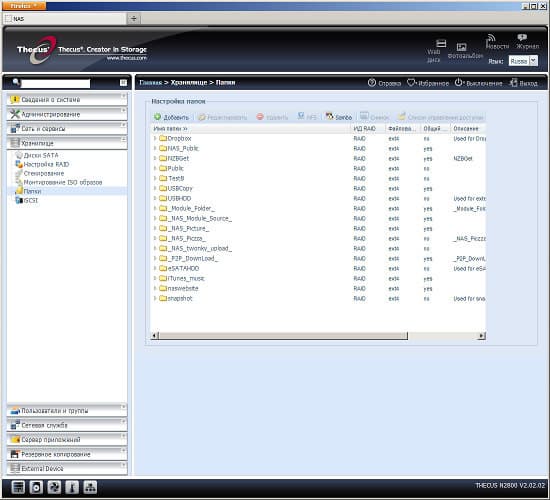The image size is (550, 500).
Task: Expand Пользователи и группы panel
Action: point(67,411)
